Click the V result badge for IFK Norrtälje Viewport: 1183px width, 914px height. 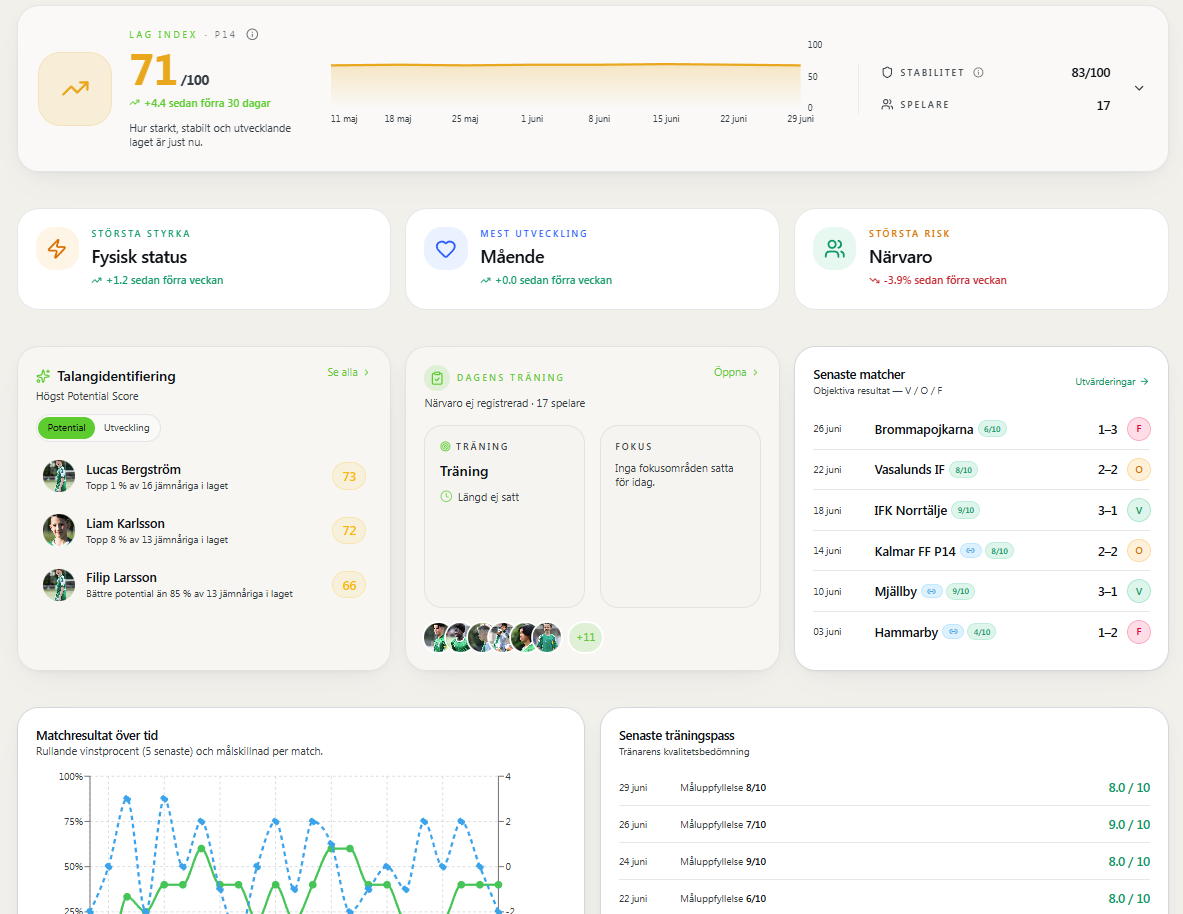pos(1138,510)
